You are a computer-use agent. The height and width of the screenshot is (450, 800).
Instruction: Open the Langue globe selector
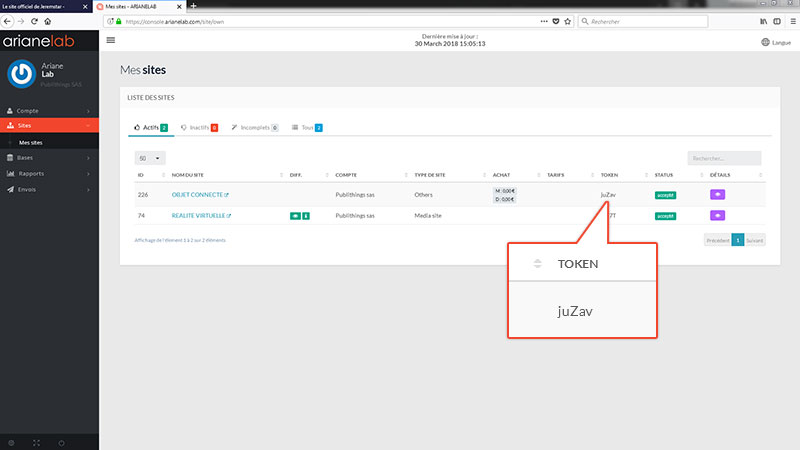(x=776, y=42)
